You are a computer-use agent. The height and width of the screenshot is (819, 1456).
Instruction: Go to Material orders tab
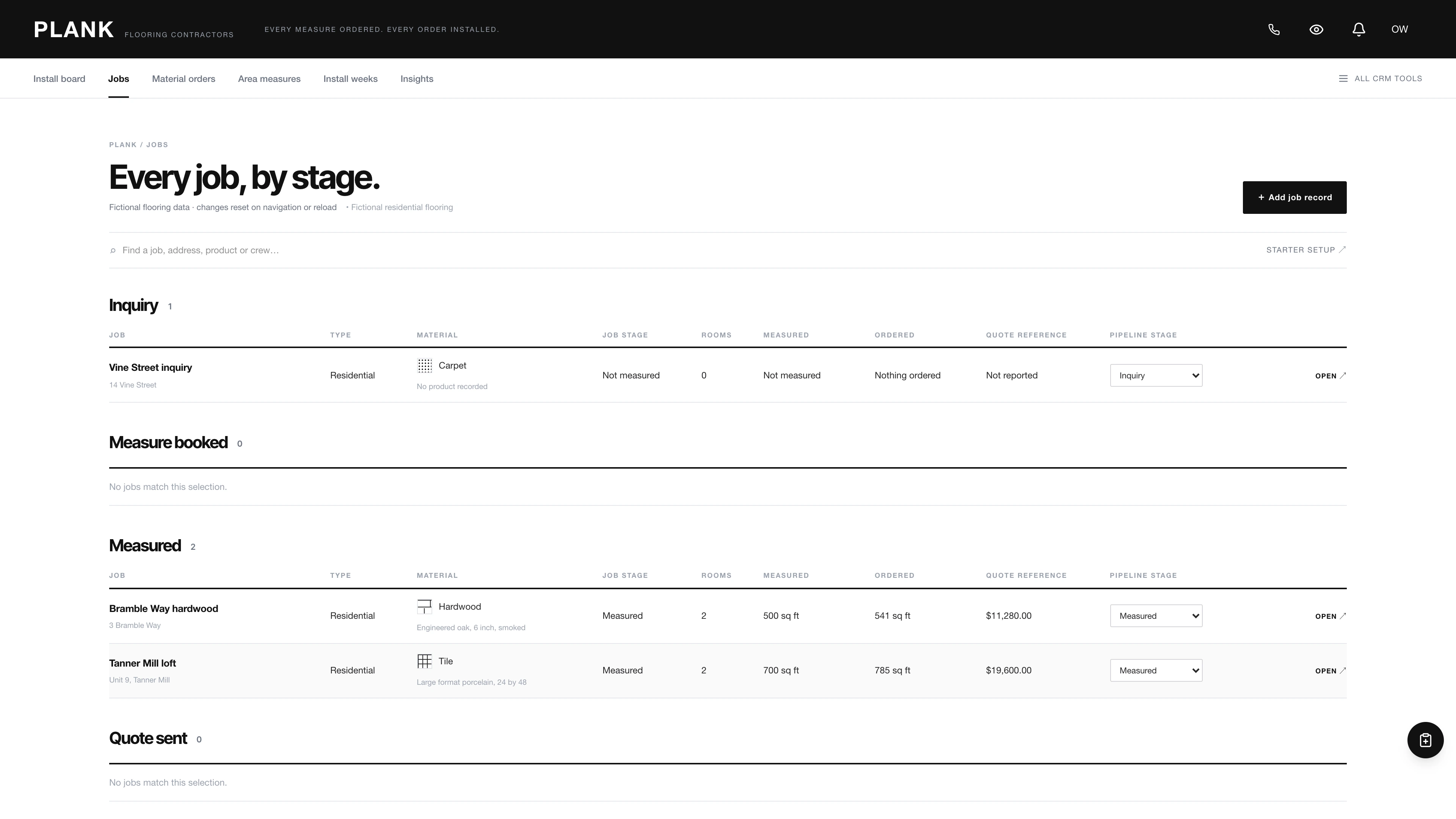coord(184,79)
